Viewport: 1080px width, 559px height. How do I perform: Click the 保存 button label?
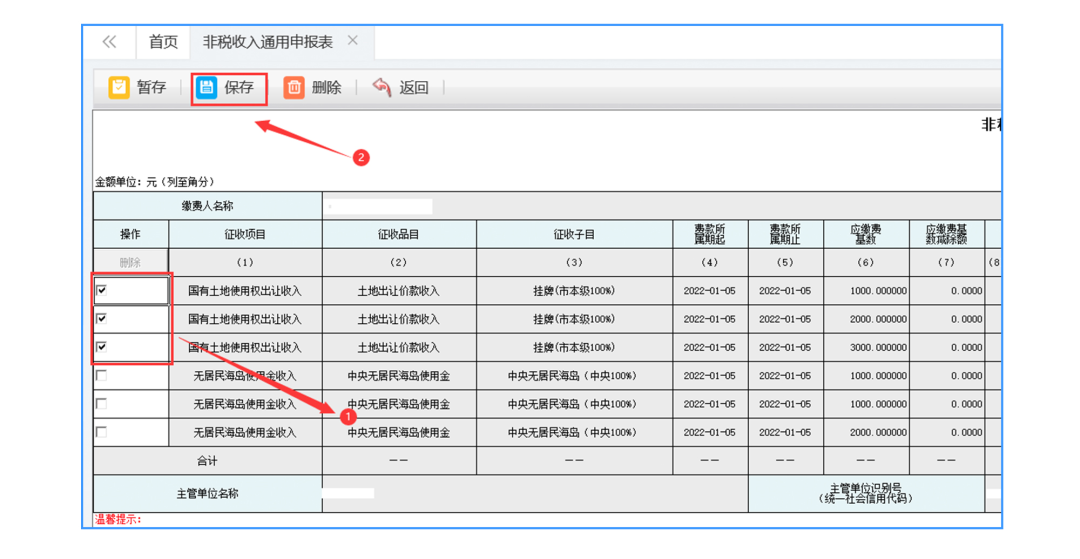[x=239, y=87]
